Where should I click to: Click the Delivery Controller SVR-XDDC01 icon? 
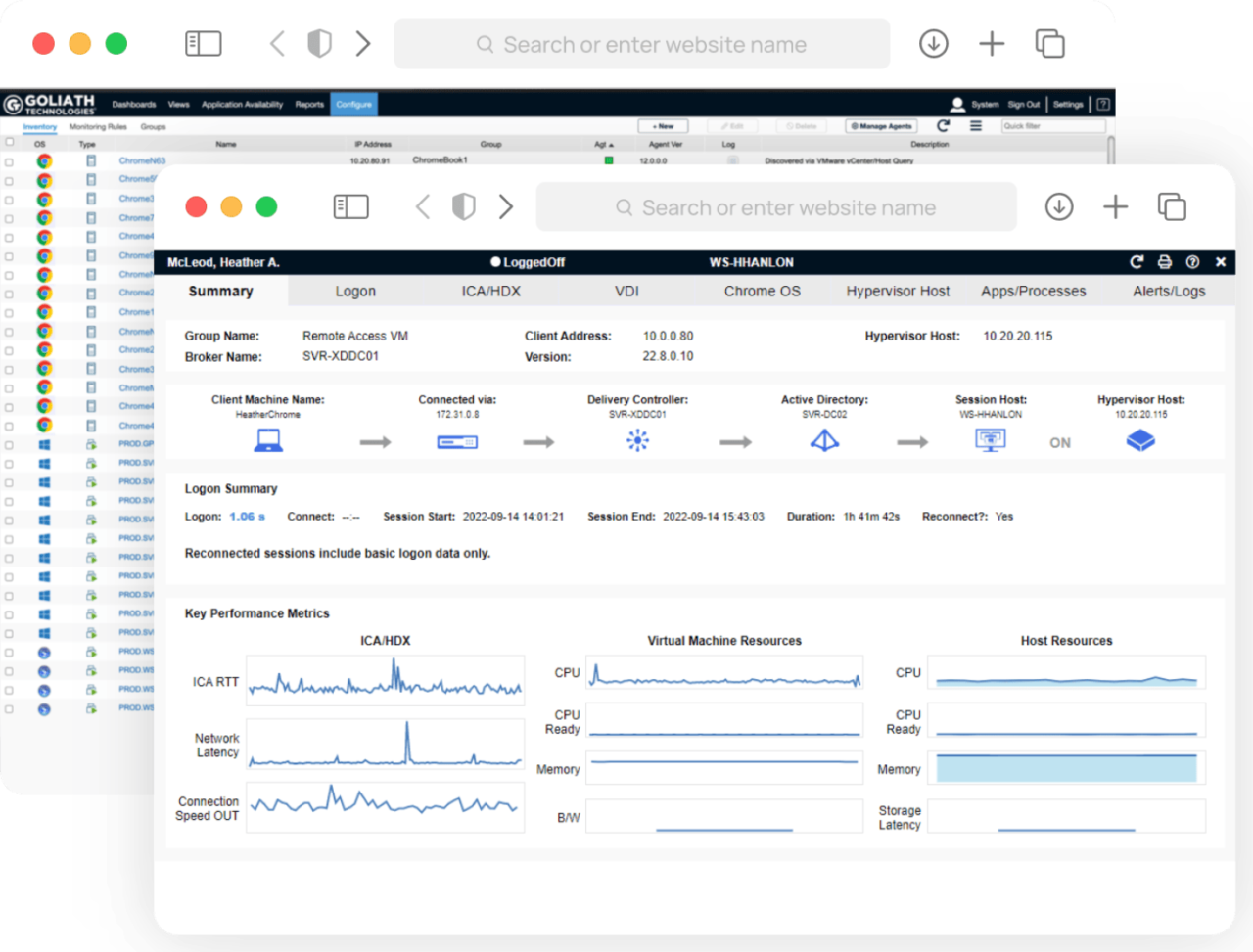point(636,440)
